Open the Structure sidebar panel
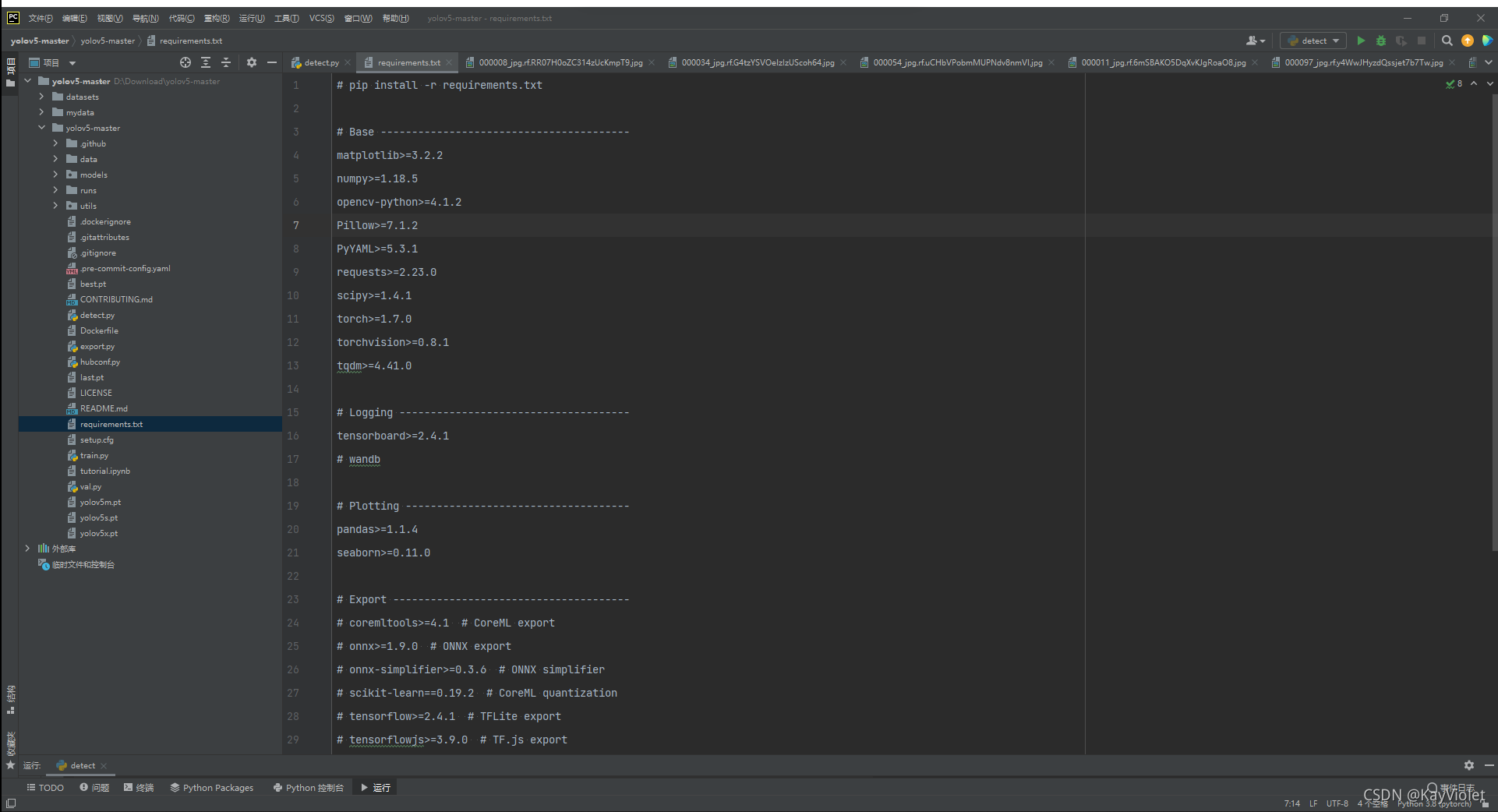Screen dimensions: 1498x812 click(x=10, y=700)
